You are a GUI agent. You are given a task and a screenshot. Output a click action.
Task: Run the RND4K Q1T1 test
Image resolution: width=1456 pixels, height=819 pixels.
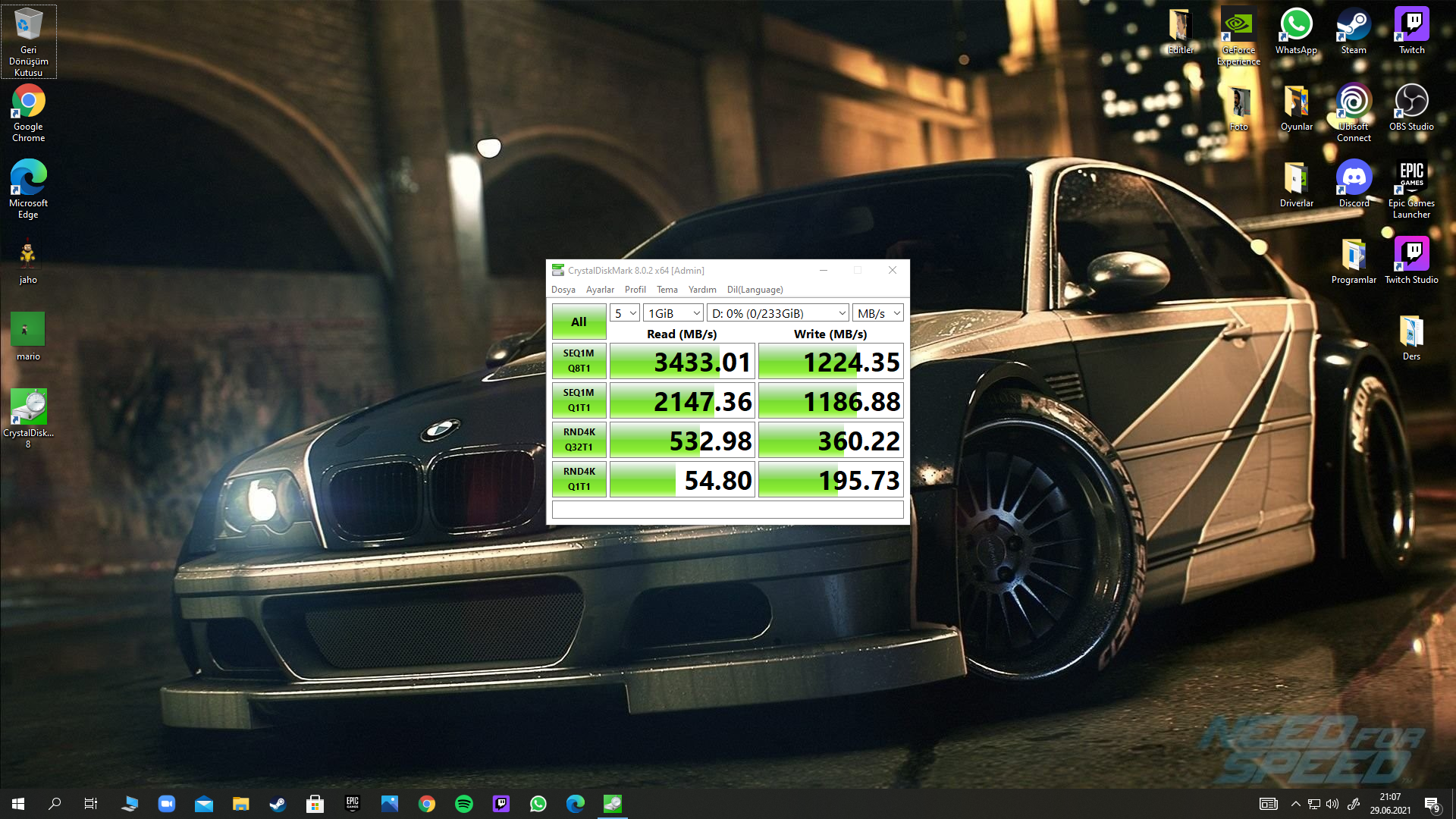(579, 479)
